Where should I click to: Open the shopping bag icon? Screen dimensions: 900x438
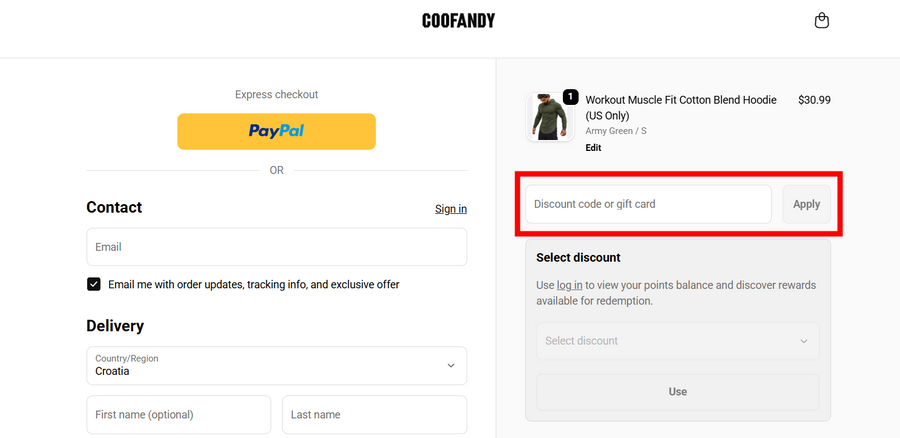point(822,21)
